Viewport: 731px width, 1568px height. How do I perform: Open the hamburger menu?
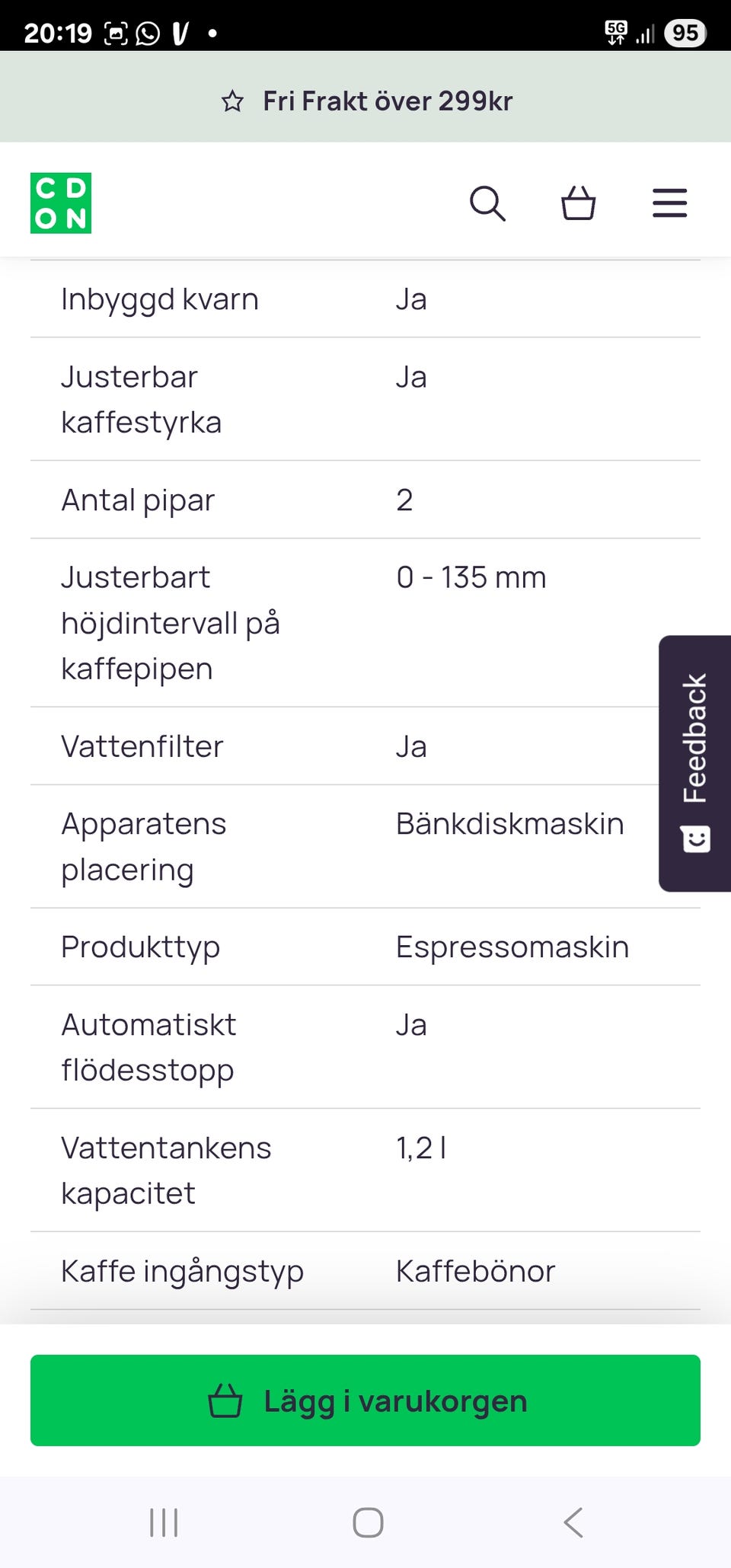tap(669, 203)
